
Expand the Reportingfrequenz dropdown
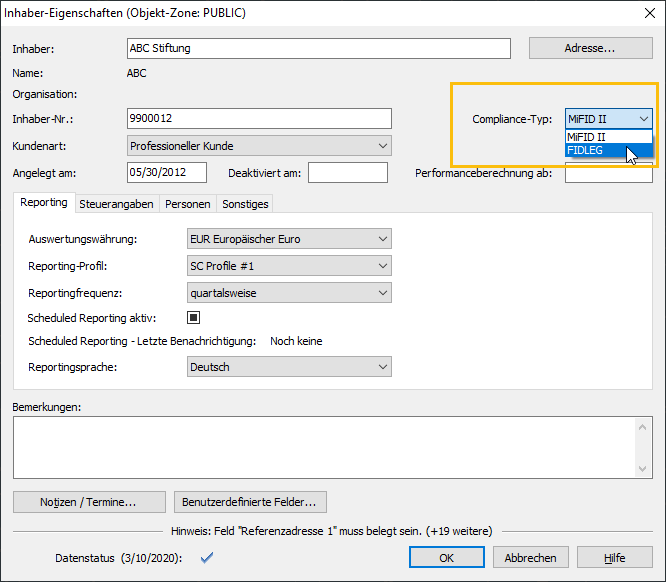pos(289,293)
